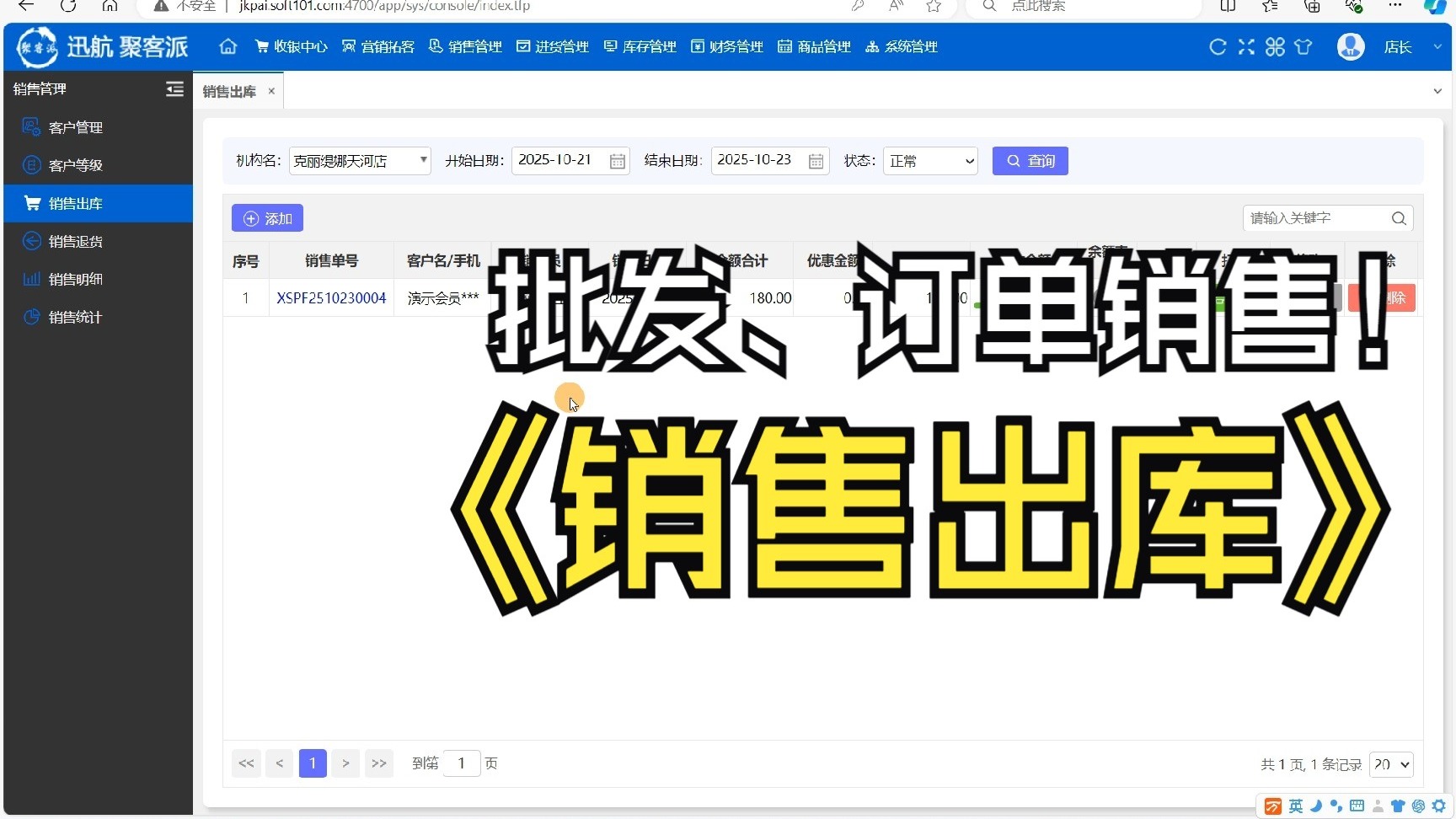Click the calendar icon beside the end date
The image size is (1456, 819).
click(x=816, y=161)
